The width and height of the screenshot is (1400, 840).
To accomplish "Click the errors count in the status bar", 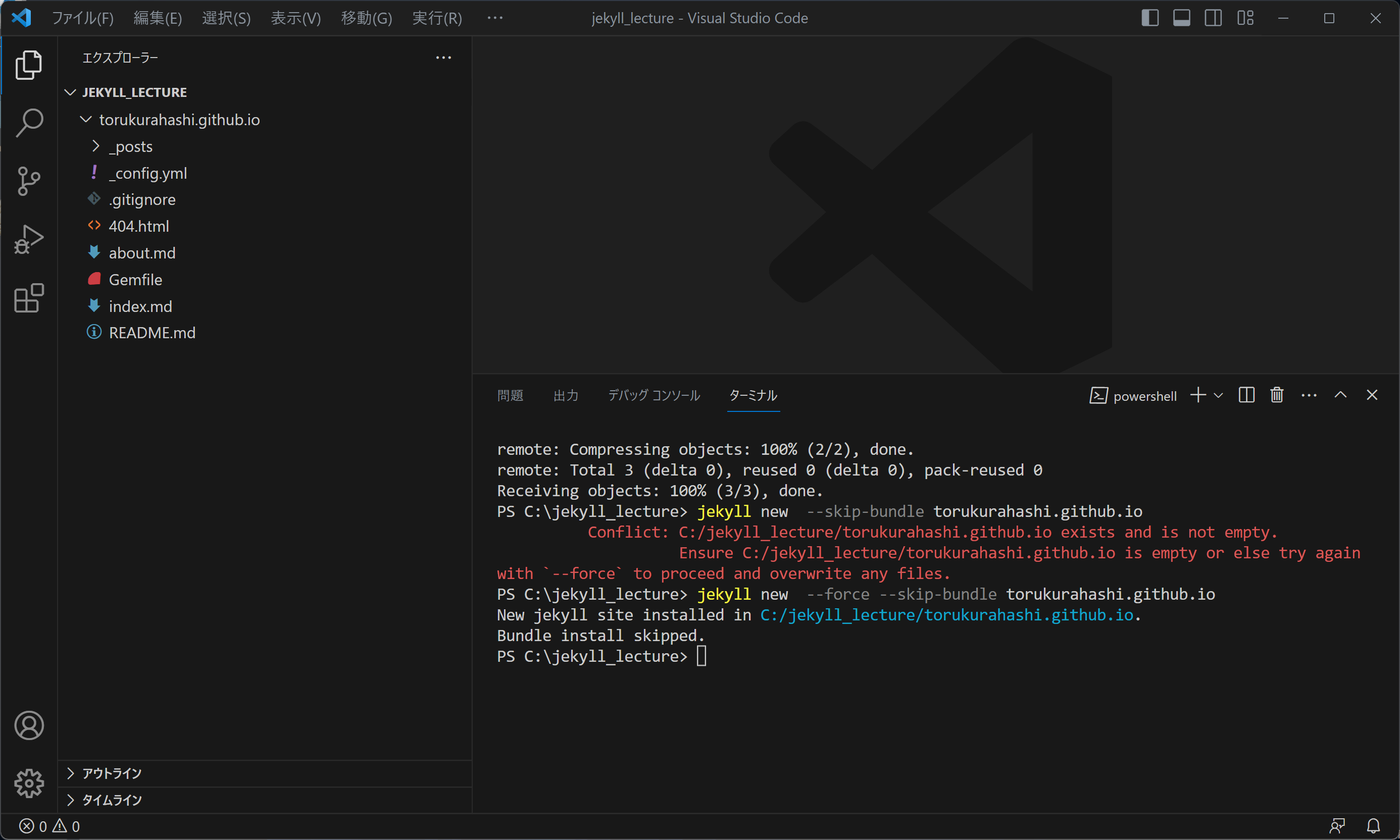I will pos(33,826).
